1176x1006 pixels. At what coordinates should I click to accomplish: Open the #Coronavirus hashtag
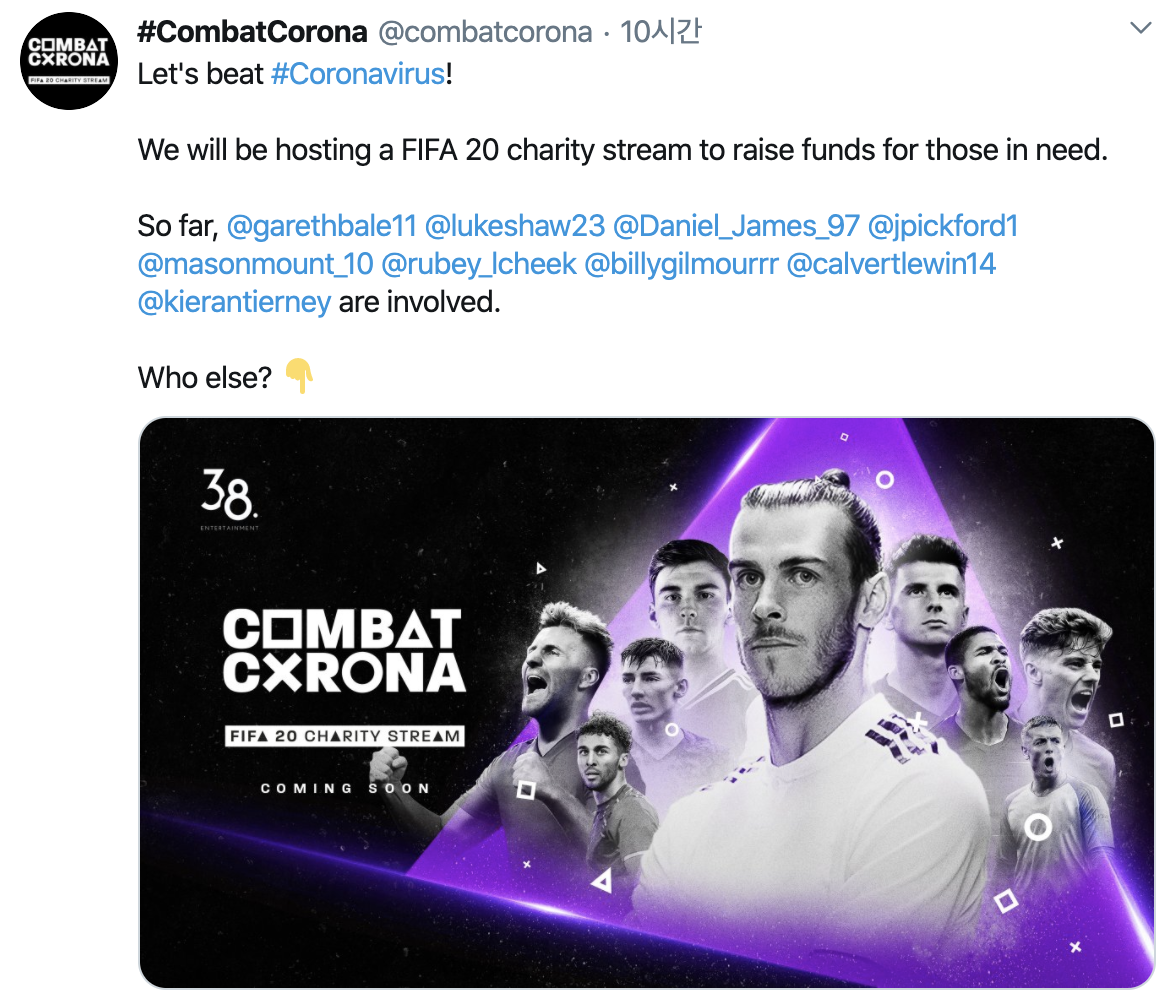[x=357, y=74]
